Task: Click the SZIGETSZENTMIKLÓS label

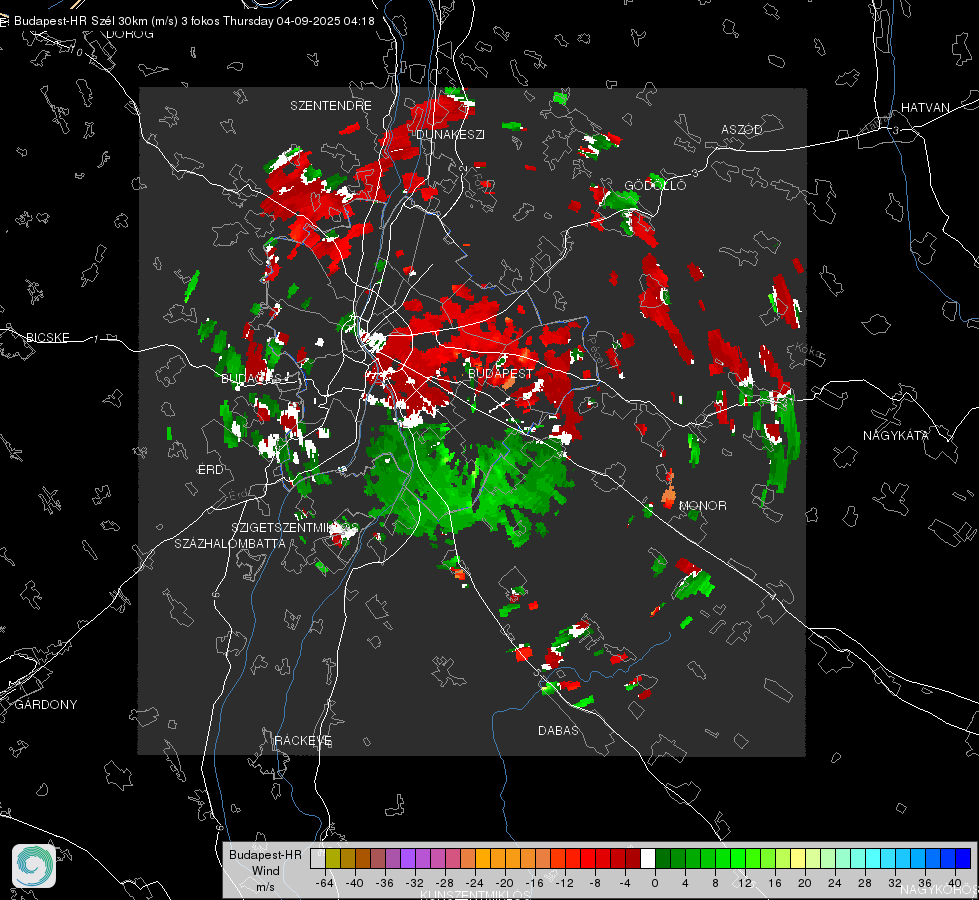Action: point(295,528)
